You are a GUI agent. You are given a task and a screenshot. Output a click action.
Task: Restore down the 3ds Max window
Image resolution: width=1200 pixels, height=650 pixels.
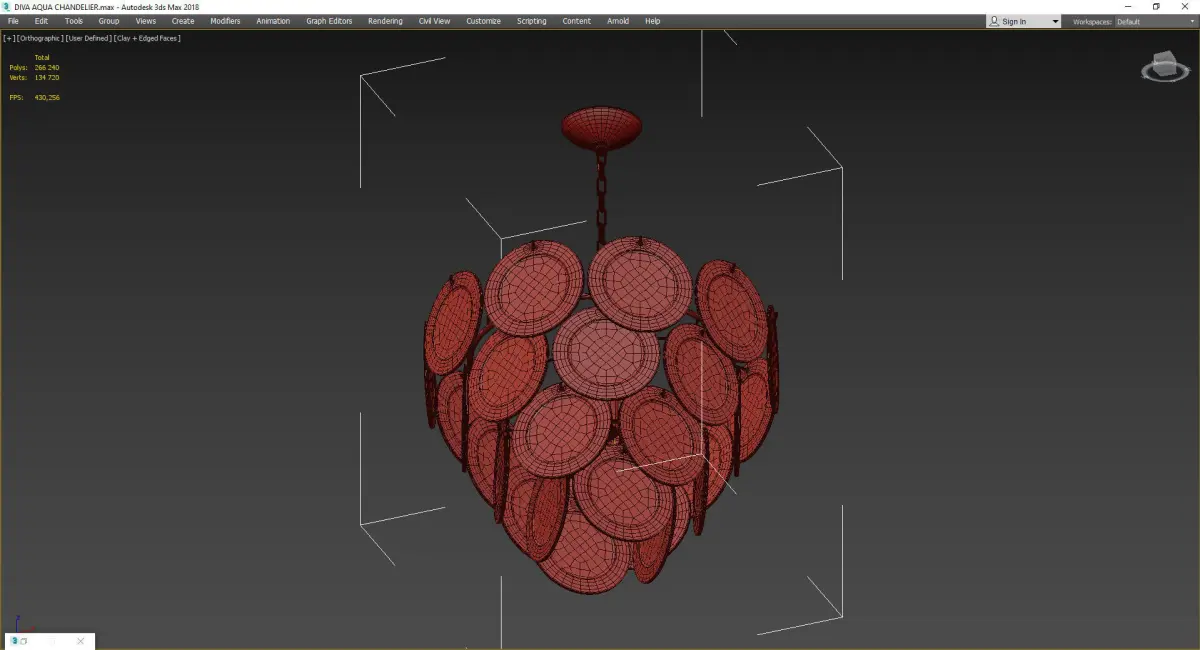[1156, 7]
